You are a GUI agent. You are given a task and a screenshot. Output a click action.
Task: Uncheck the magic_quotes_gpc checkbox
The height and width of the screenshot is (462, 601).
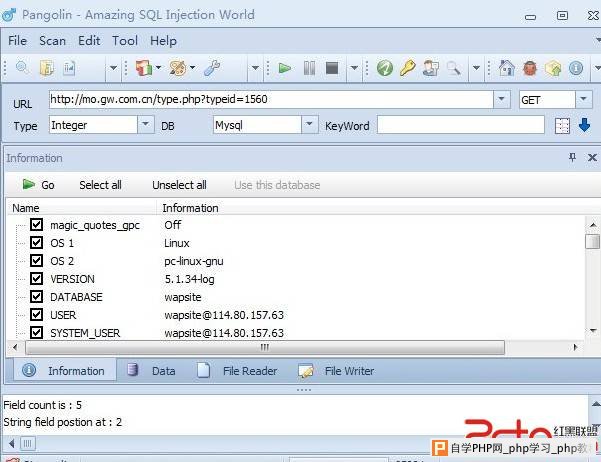pos(36,224)
